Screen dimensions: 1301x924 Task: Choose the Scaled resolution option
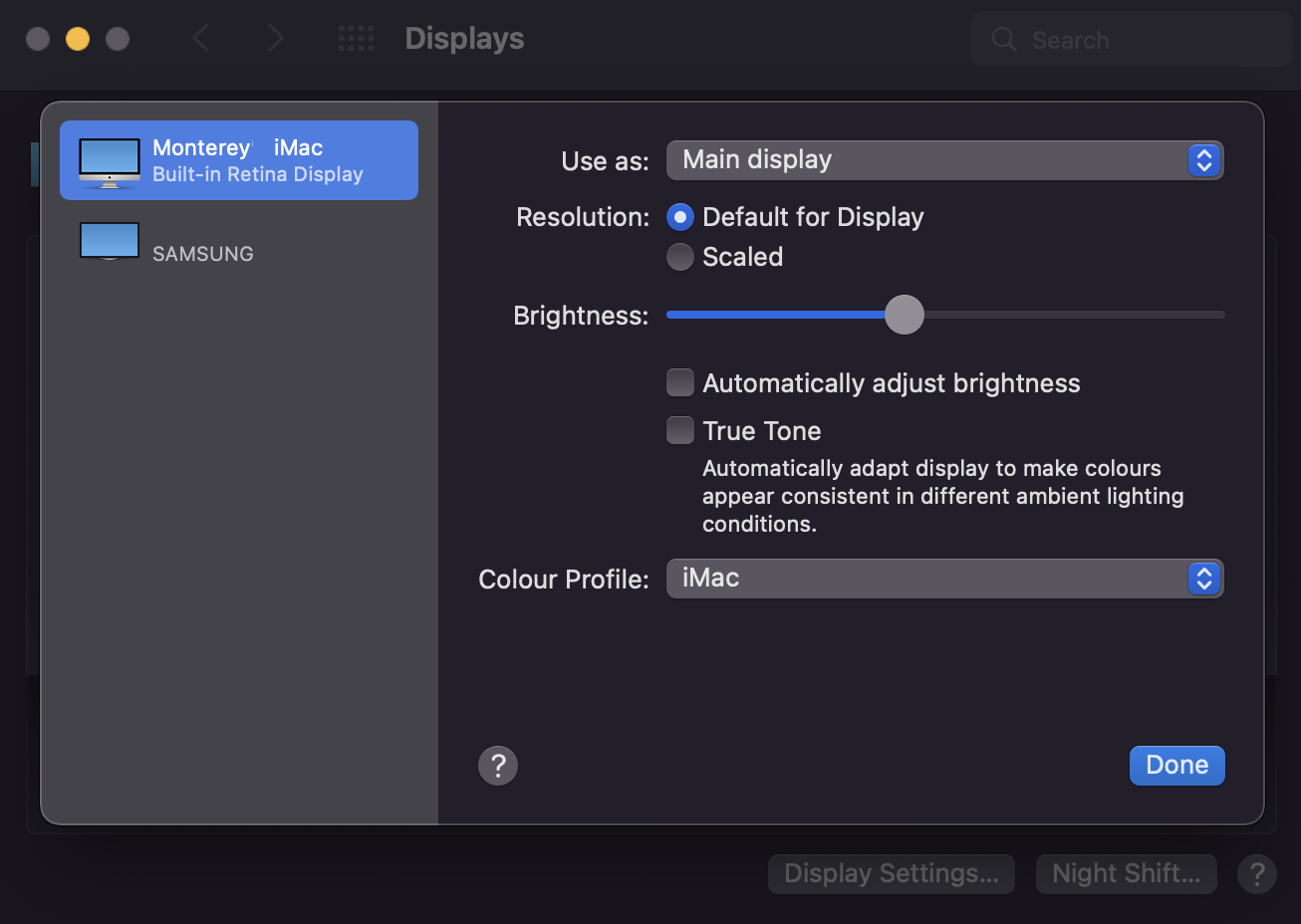pos(680,257)
